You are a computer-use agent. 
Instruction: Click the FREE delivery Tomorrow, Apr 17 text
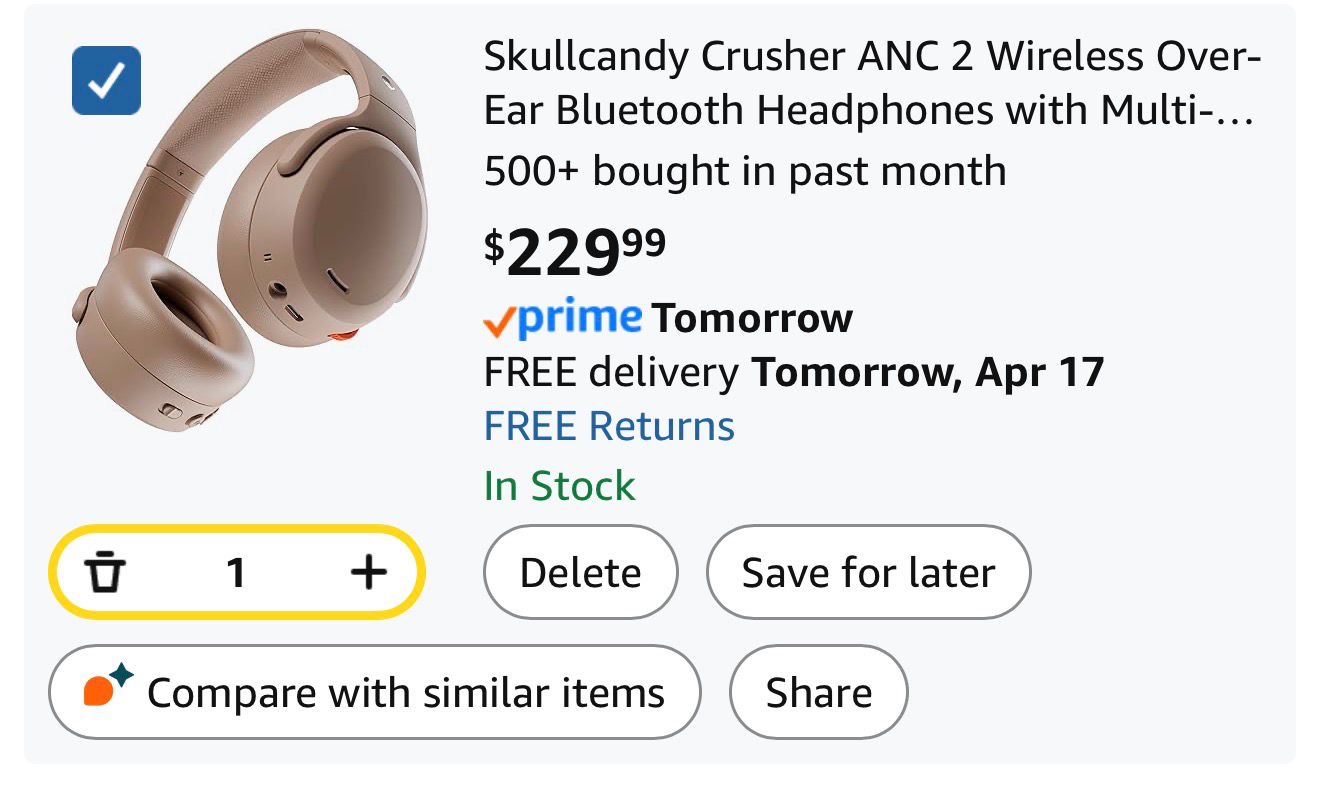coord(793,373)
